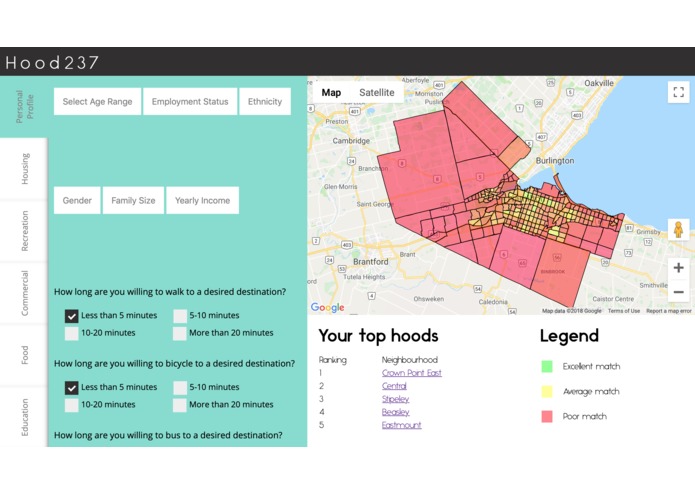695x494 pixels.
Task: Click the Ranking column header
Action: tap(332, 360)
